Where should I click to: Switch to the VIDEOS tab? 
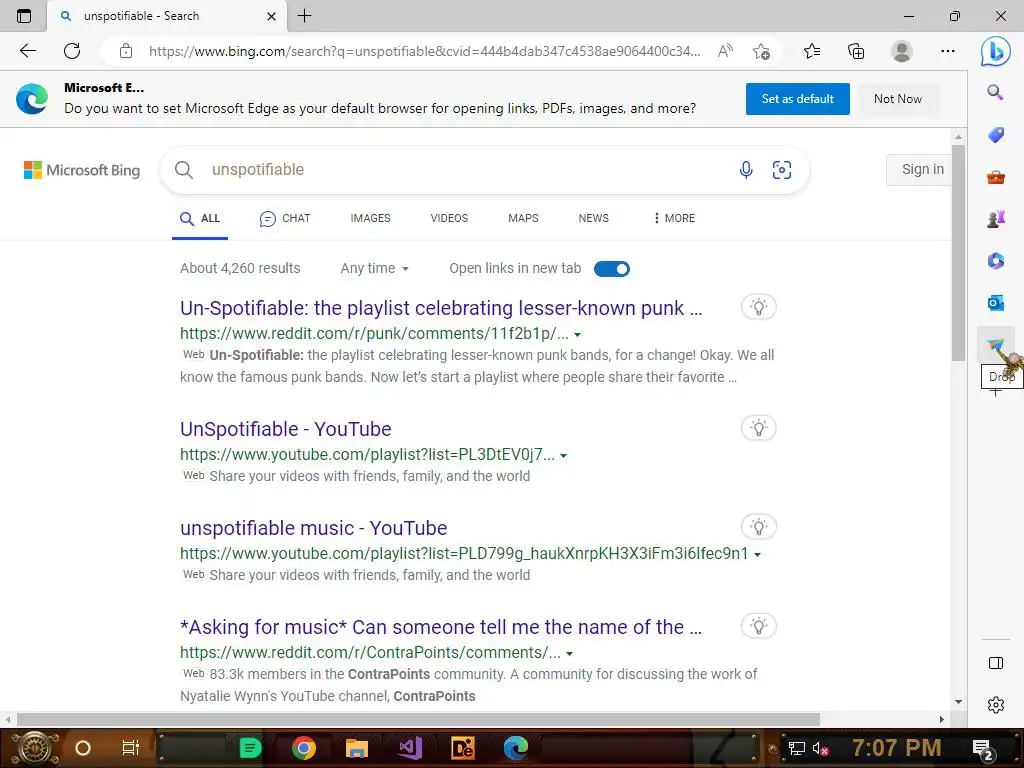(449, 218)
